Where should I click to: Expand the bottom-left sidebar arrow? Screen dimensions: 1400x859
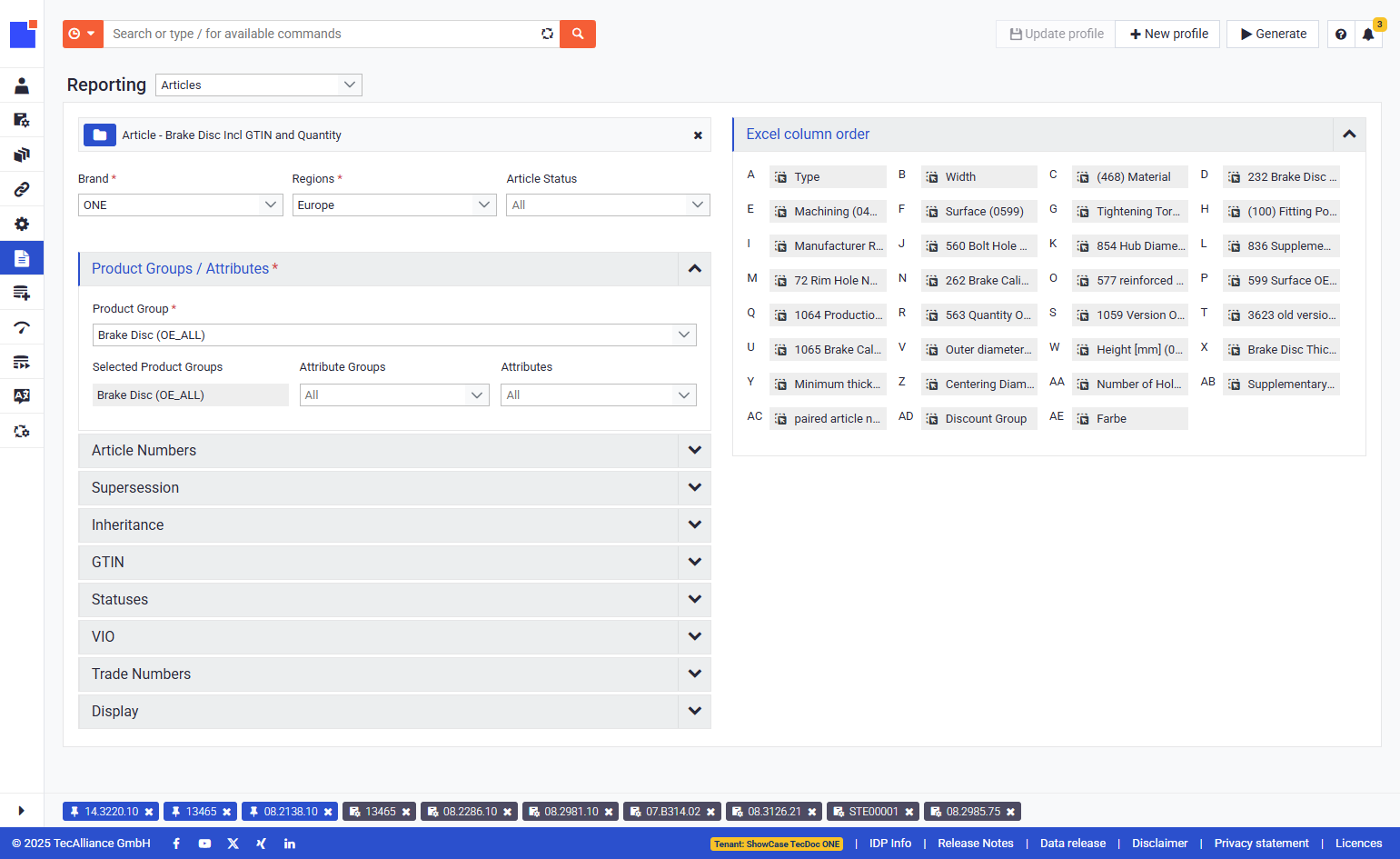click(x=21, y=811)
